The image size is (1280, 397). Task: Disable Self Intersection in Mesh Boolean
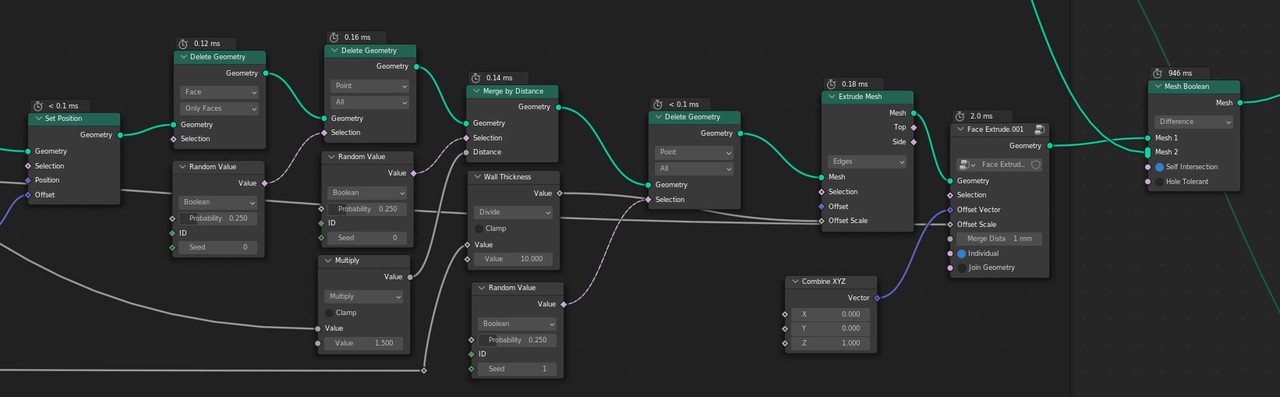click(1160, 167)
